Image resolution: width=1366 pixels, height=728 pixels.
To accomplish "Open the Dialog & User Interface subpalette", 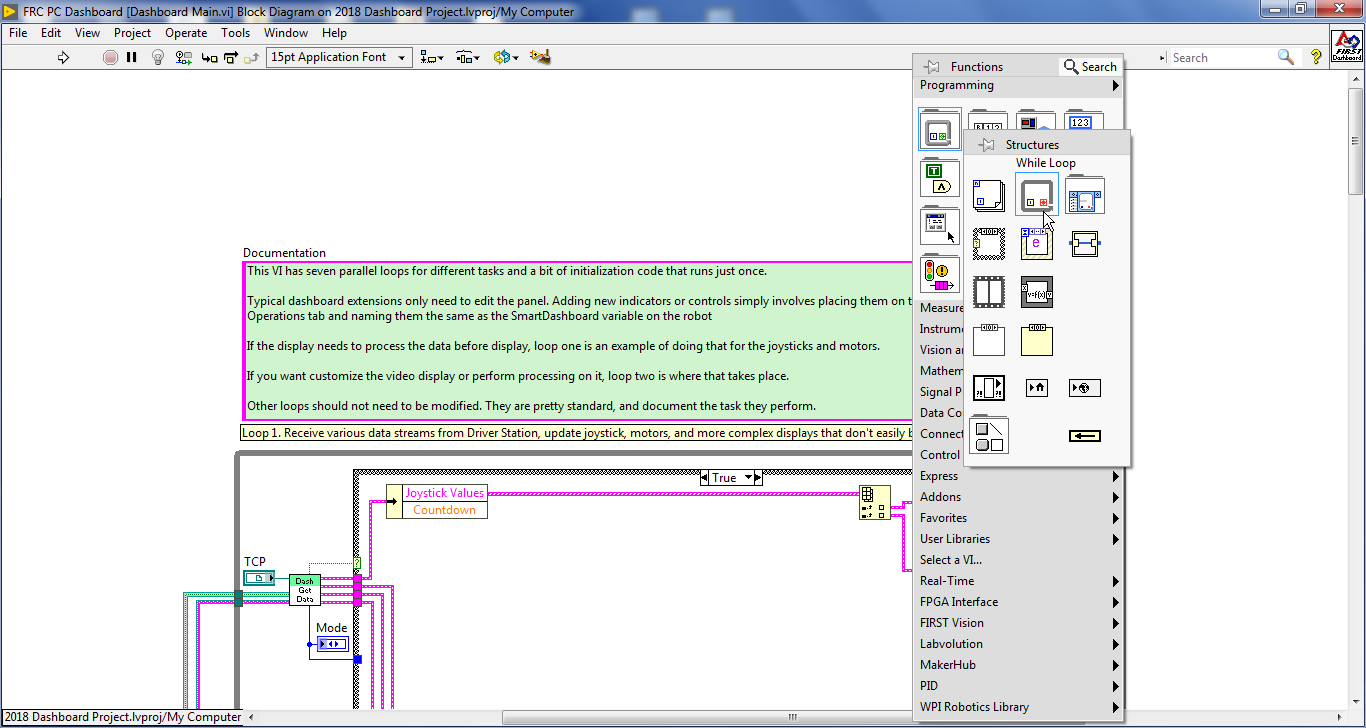I will pos(940,226).
